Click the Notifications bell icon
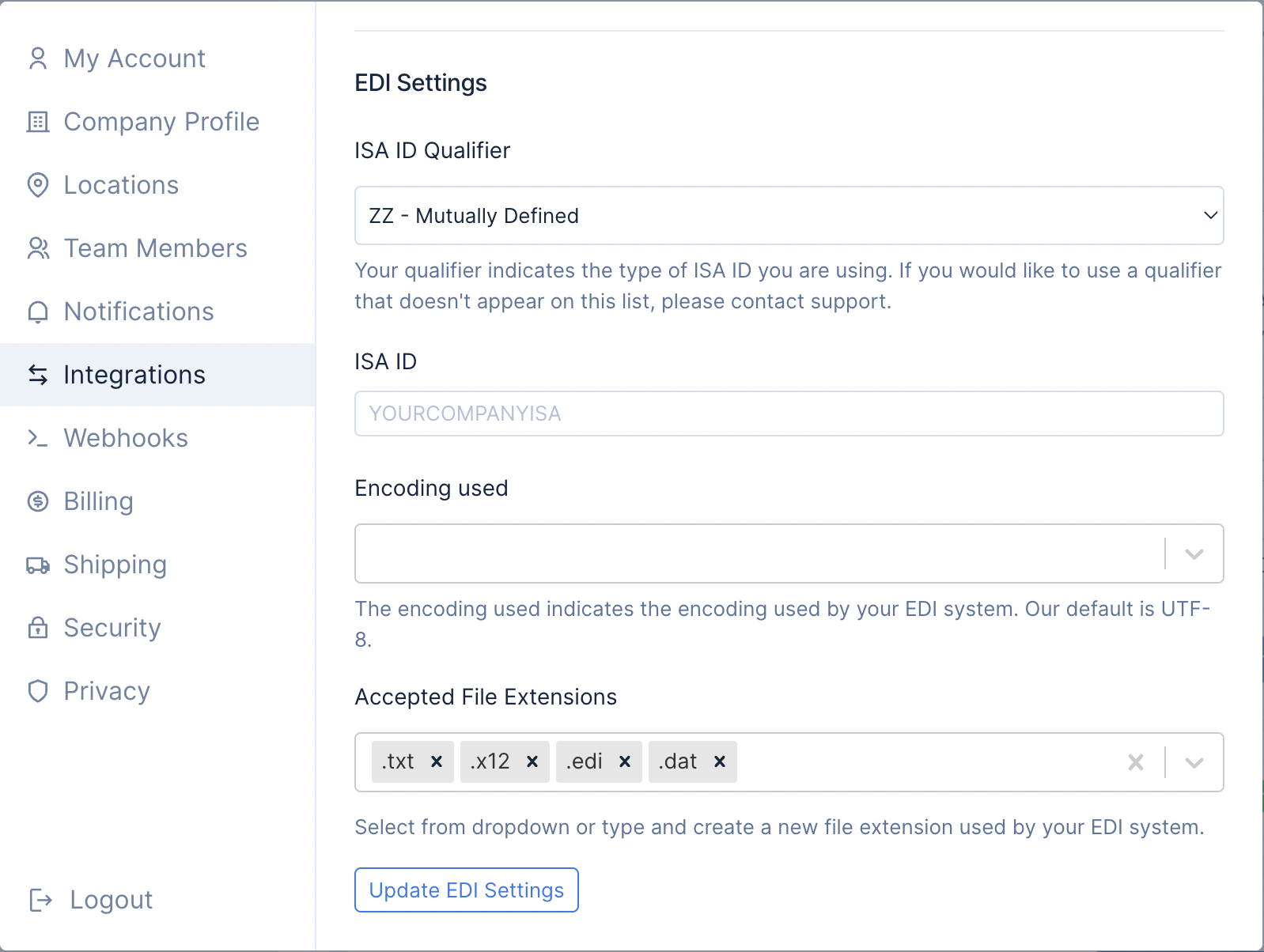 tap(37, 312)
